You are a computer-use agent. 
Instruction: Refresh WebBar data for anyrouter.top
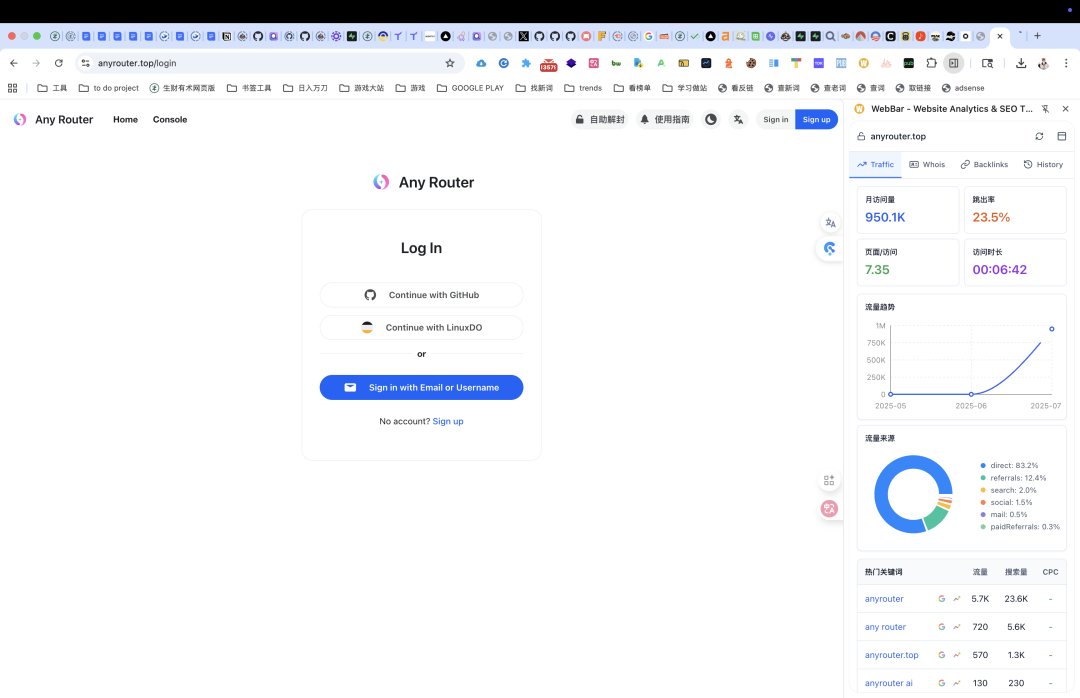[1039, 136]
